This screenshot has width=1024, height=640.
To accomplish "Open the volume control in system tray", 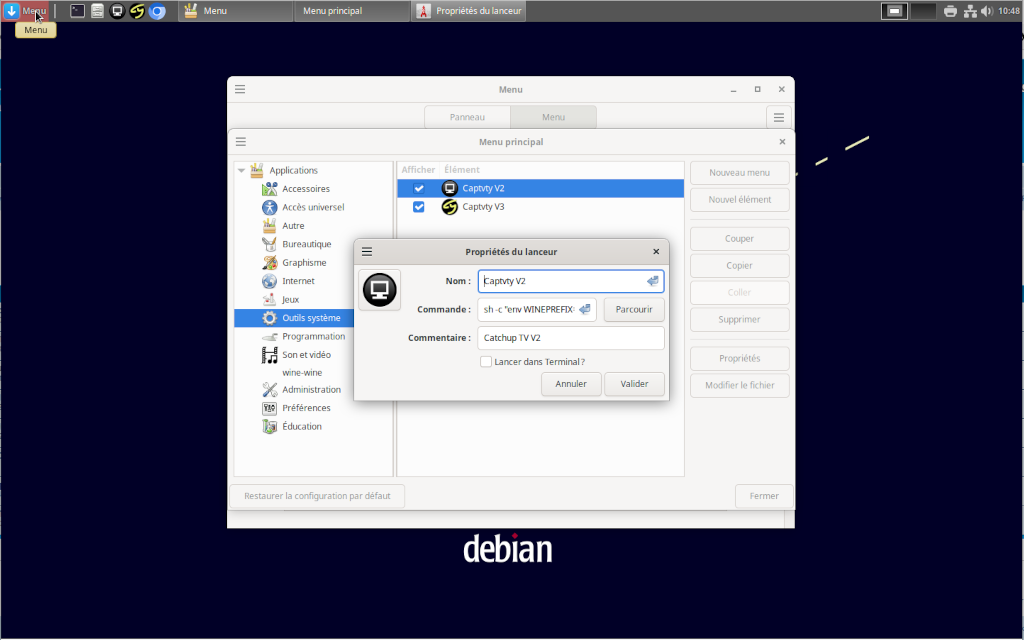I will coord(986,11).
